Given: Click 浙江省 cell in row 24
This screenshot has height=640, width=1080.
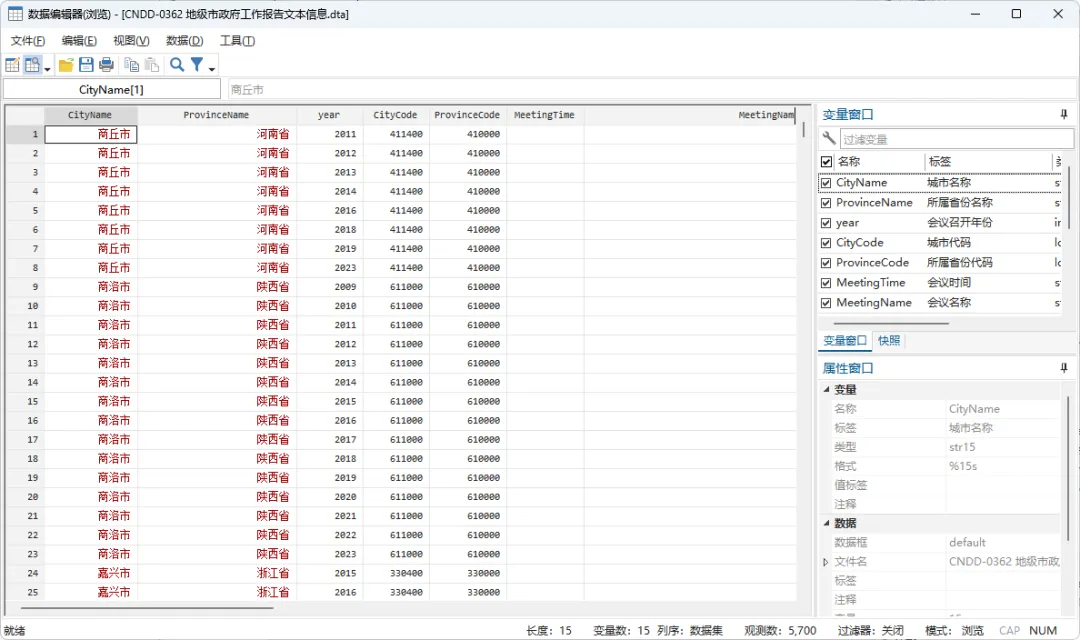Looking at the screenshot, I should tap(217, 573).
